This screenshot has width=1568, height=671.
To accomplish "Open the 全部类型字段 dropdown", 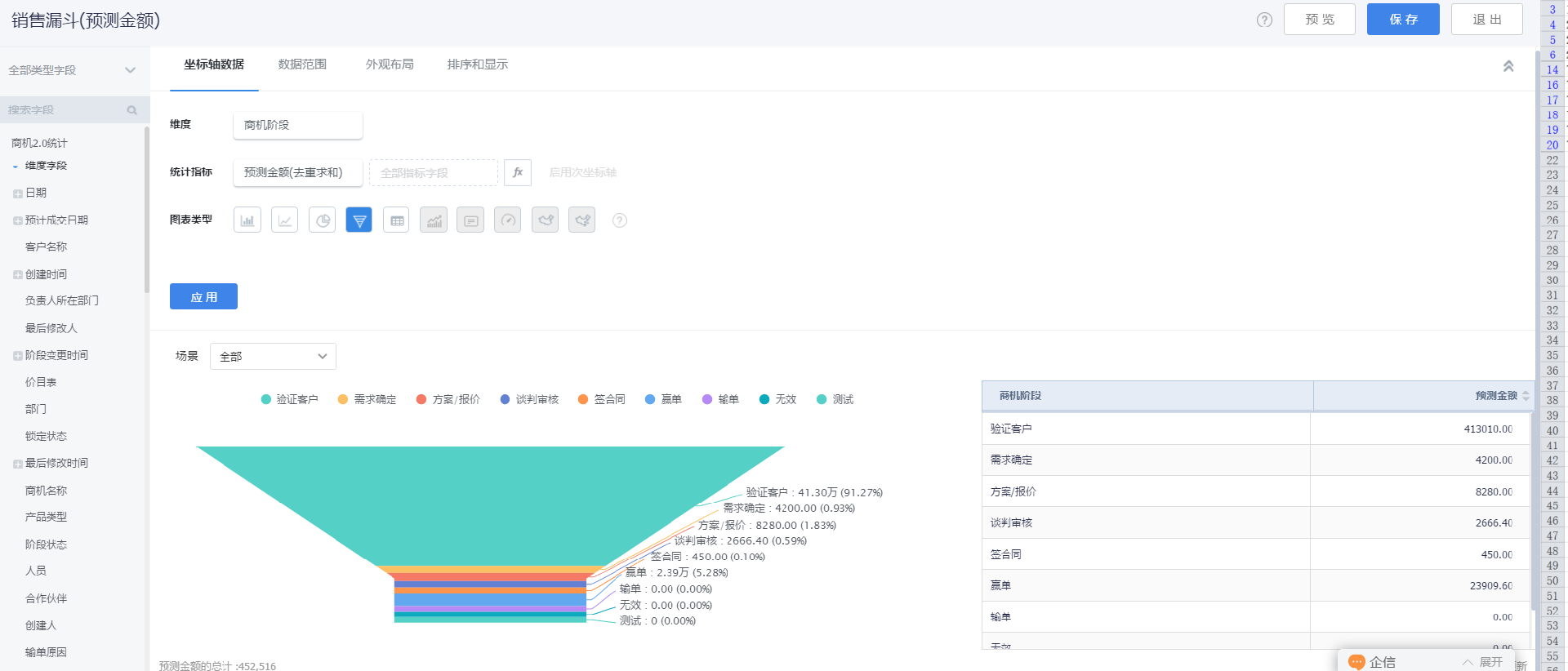I will point(72,70).
